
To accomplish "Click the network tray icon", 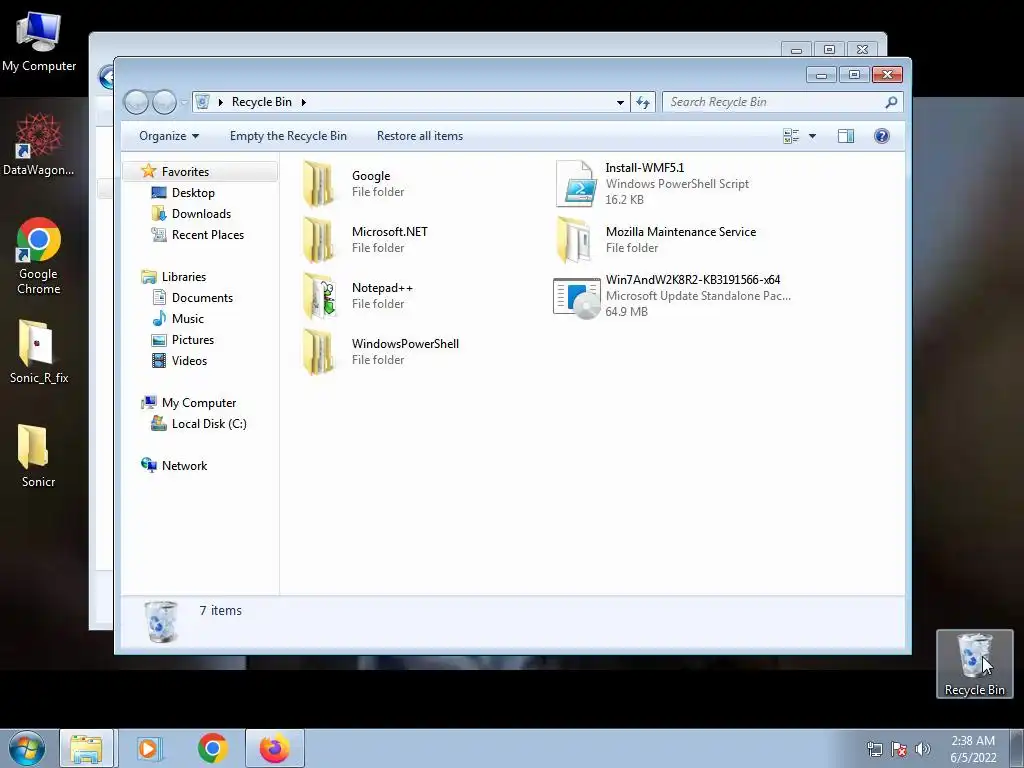I will click(x=874, y=749).
